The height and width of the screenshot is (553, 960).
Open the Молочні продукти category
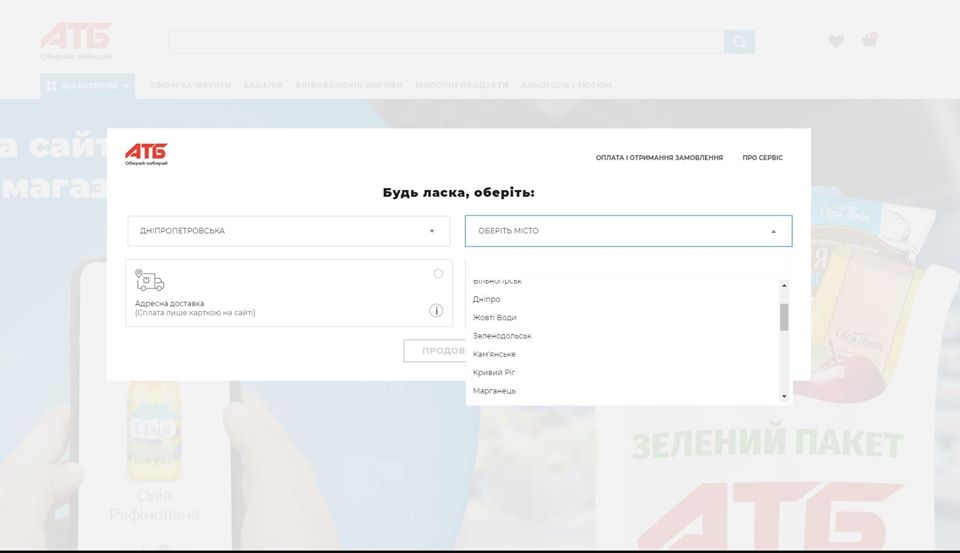click(x=462, y=85)
